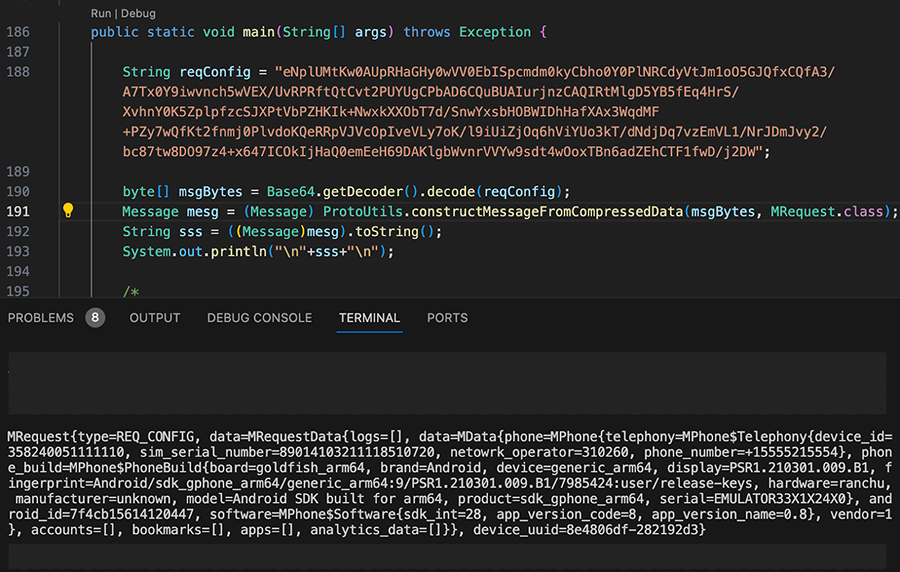Viewport: 900px width, 572px height.
Task: Click the MRequest output text in terminal
Action: (40, 437)
